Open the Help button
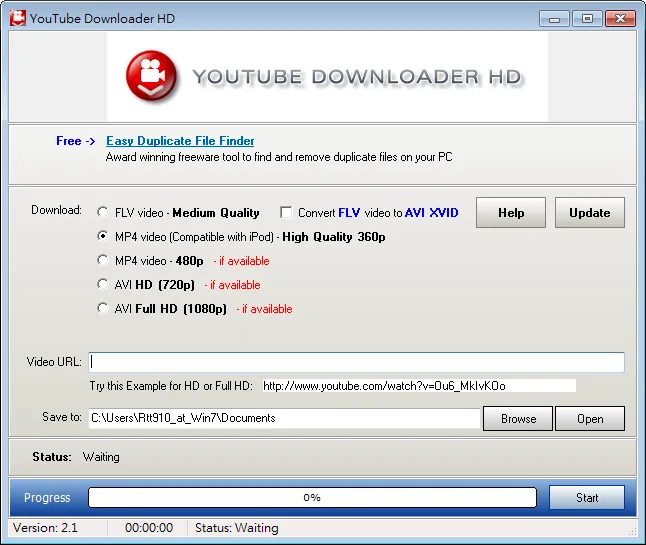Viewport: 646px width, 545px height. tap(511, 213)
